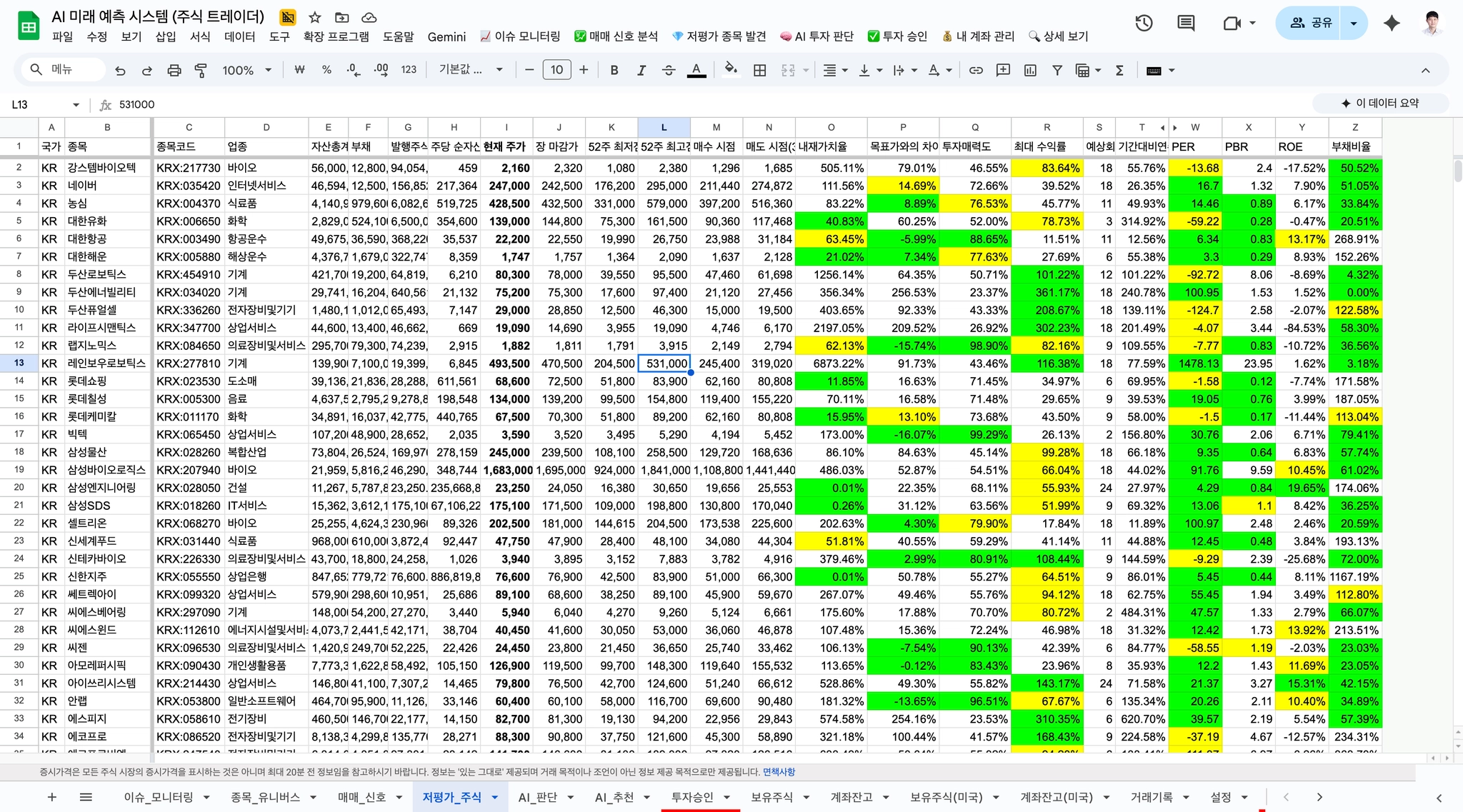This screenshot has height=812, width=1463.
Task: Click the print icon
Action: (x=174, y=70)
